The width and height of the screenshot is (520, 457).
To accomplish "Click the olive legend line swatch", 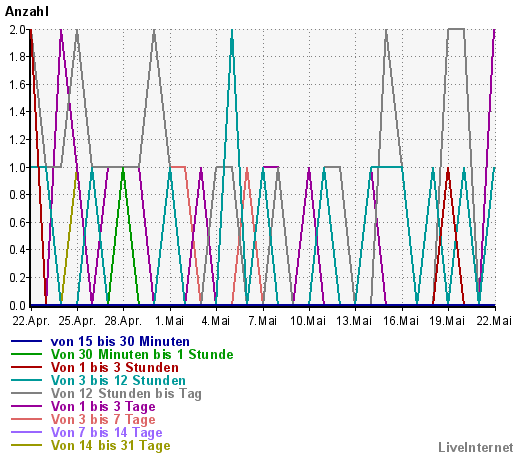I will (x=26, y=445).
